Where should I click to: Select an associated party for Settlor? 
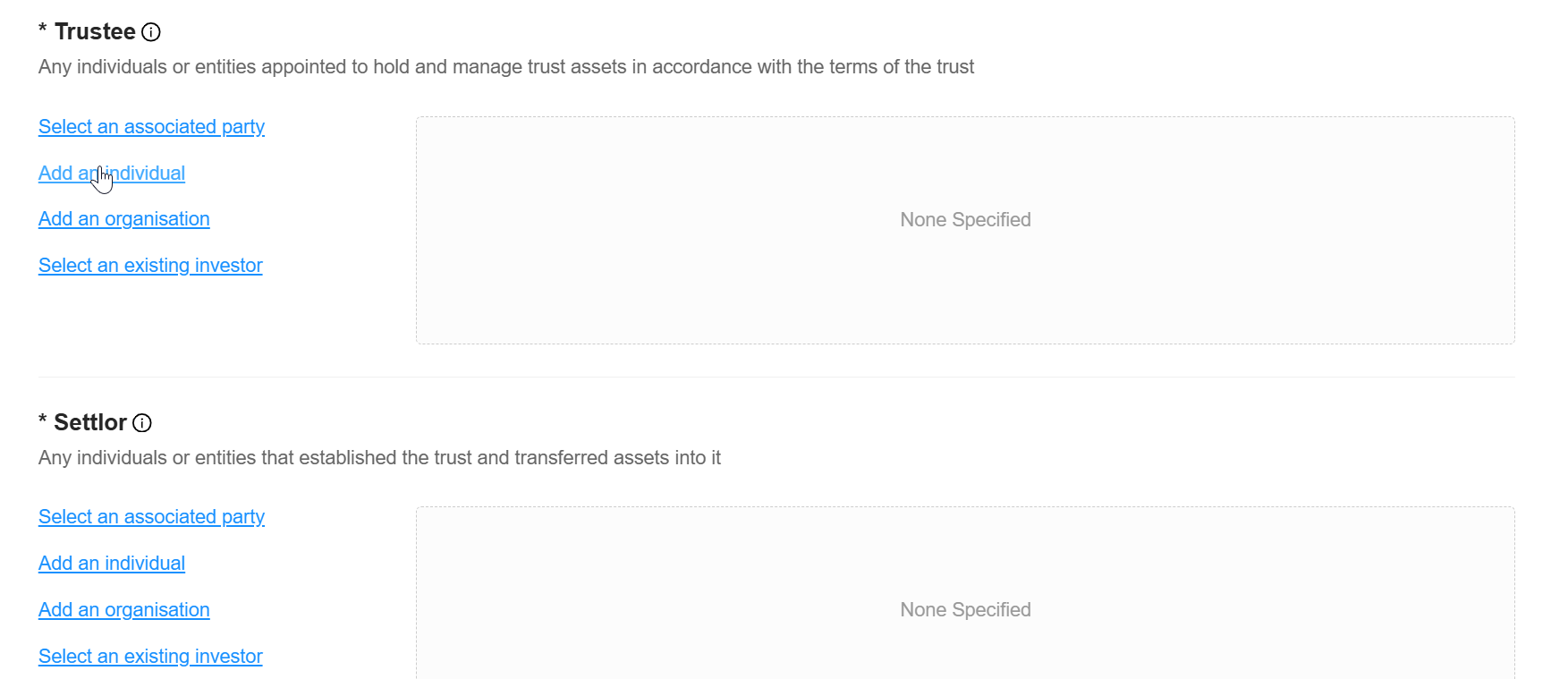(151, 517)
